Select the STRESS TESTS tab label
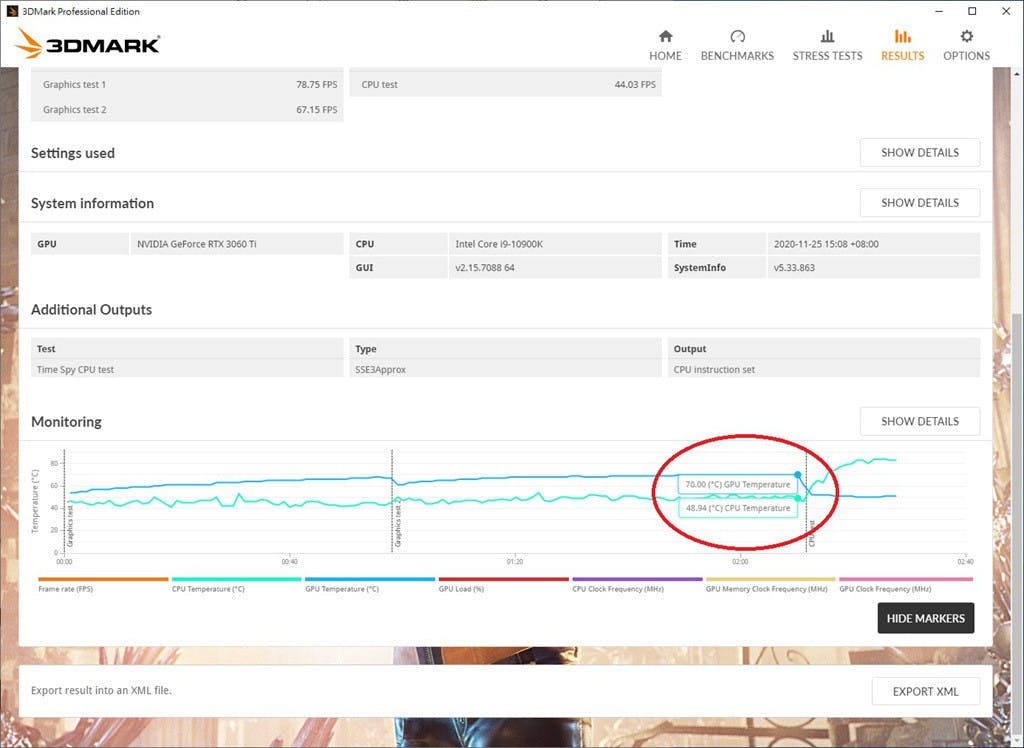The image size is (1024, 748). [x=827, y=56]
